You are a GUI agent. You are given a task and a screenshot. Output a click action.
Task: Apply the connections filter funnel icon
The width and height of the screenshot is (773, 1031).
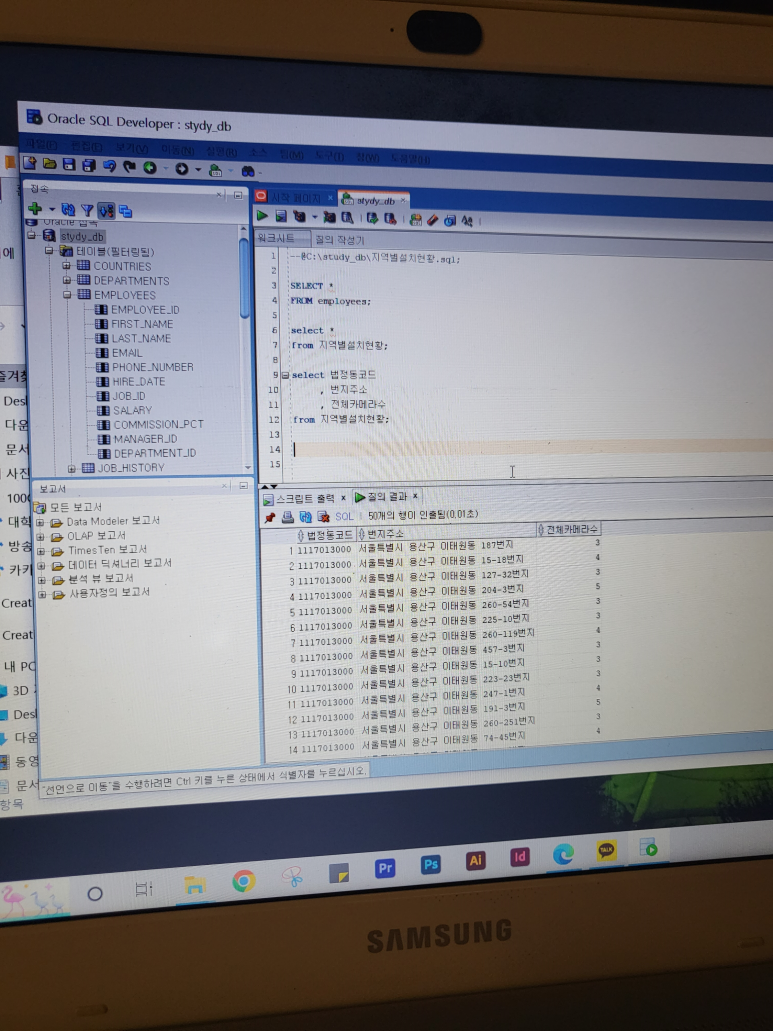pos(87,210)
